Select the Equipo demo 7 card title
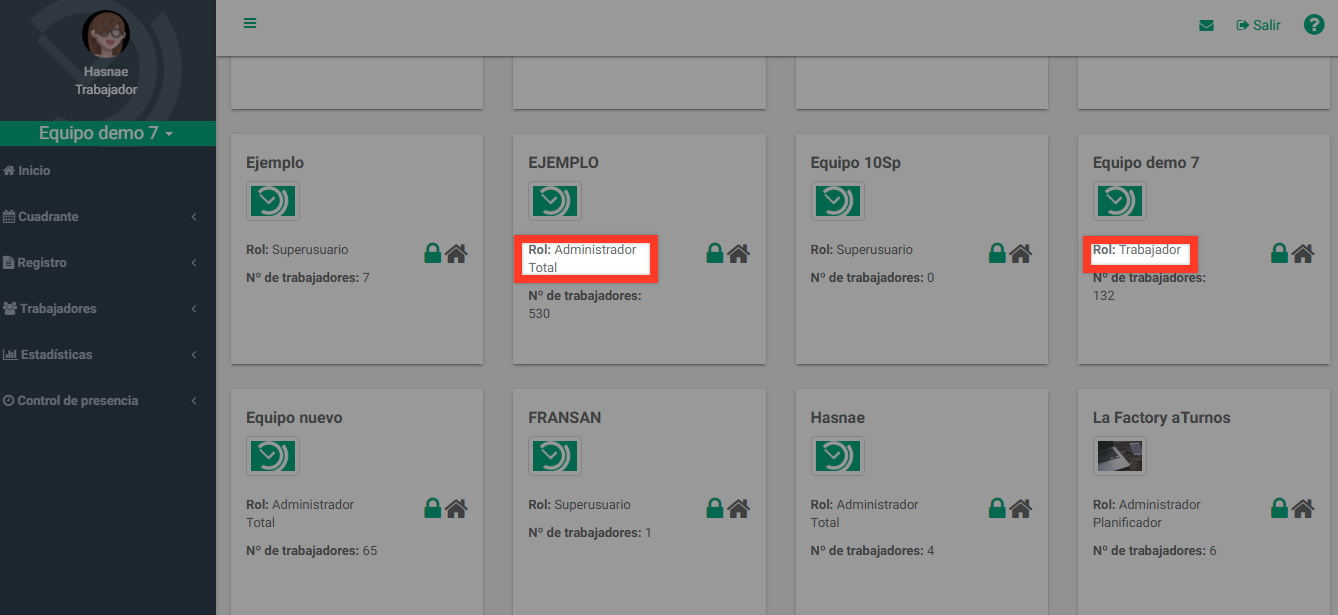1338x615 pixels. click(1146, 162)
